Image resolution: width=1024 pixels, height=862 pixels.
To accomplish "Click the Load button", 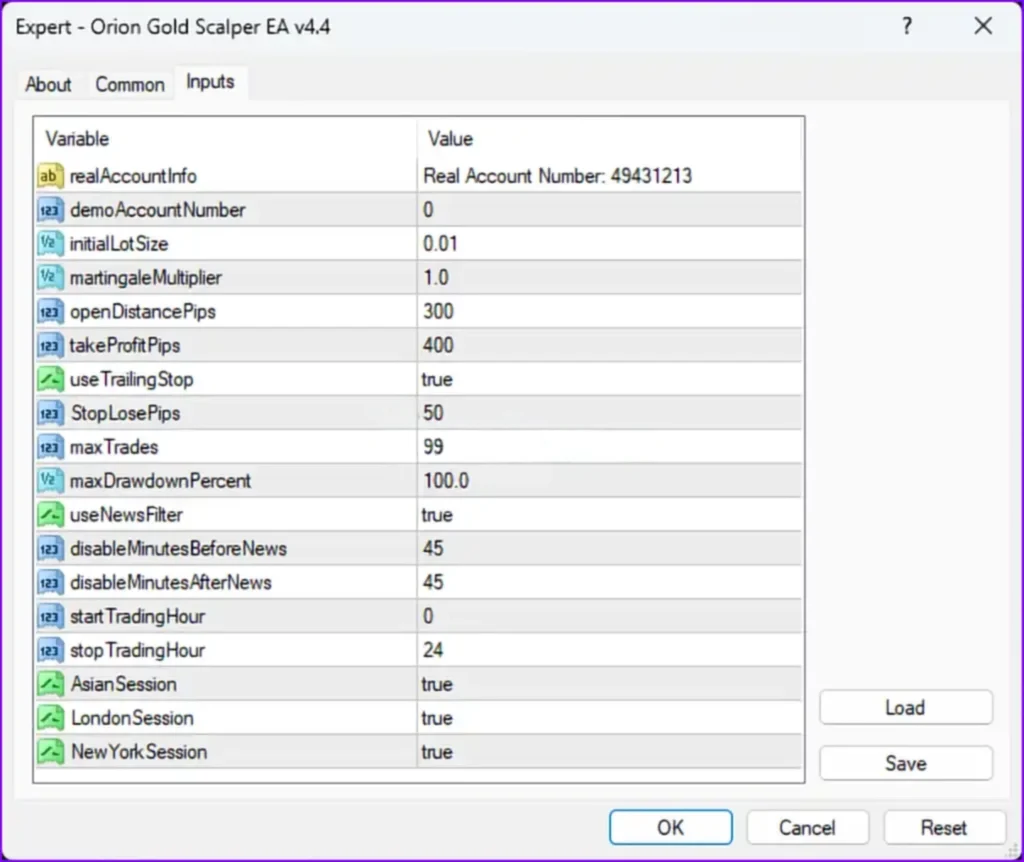I will point(904,707).
